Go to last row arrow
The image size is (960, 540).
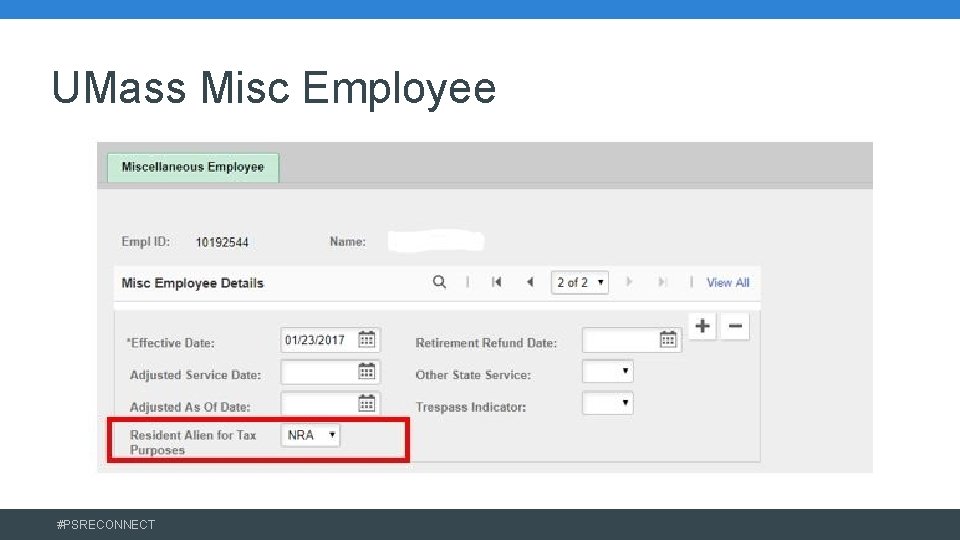[x=662, y=282]
